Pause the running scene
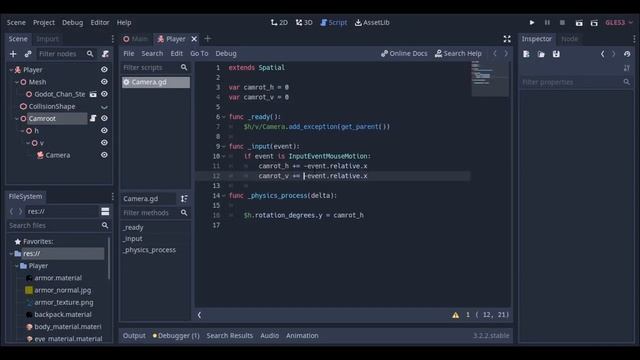This screenshot has width=640, height=360. (547, 22)
